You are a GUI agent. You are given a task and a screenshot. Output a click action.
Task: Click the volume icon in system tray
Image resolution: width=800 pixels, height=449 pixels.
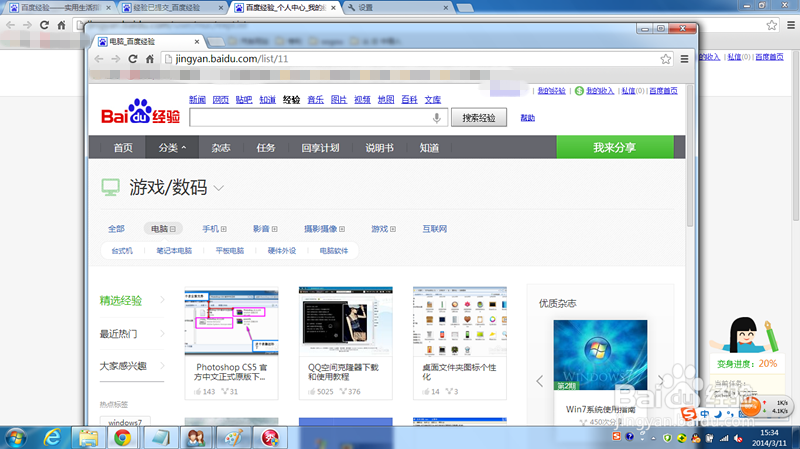pos(738,438)
